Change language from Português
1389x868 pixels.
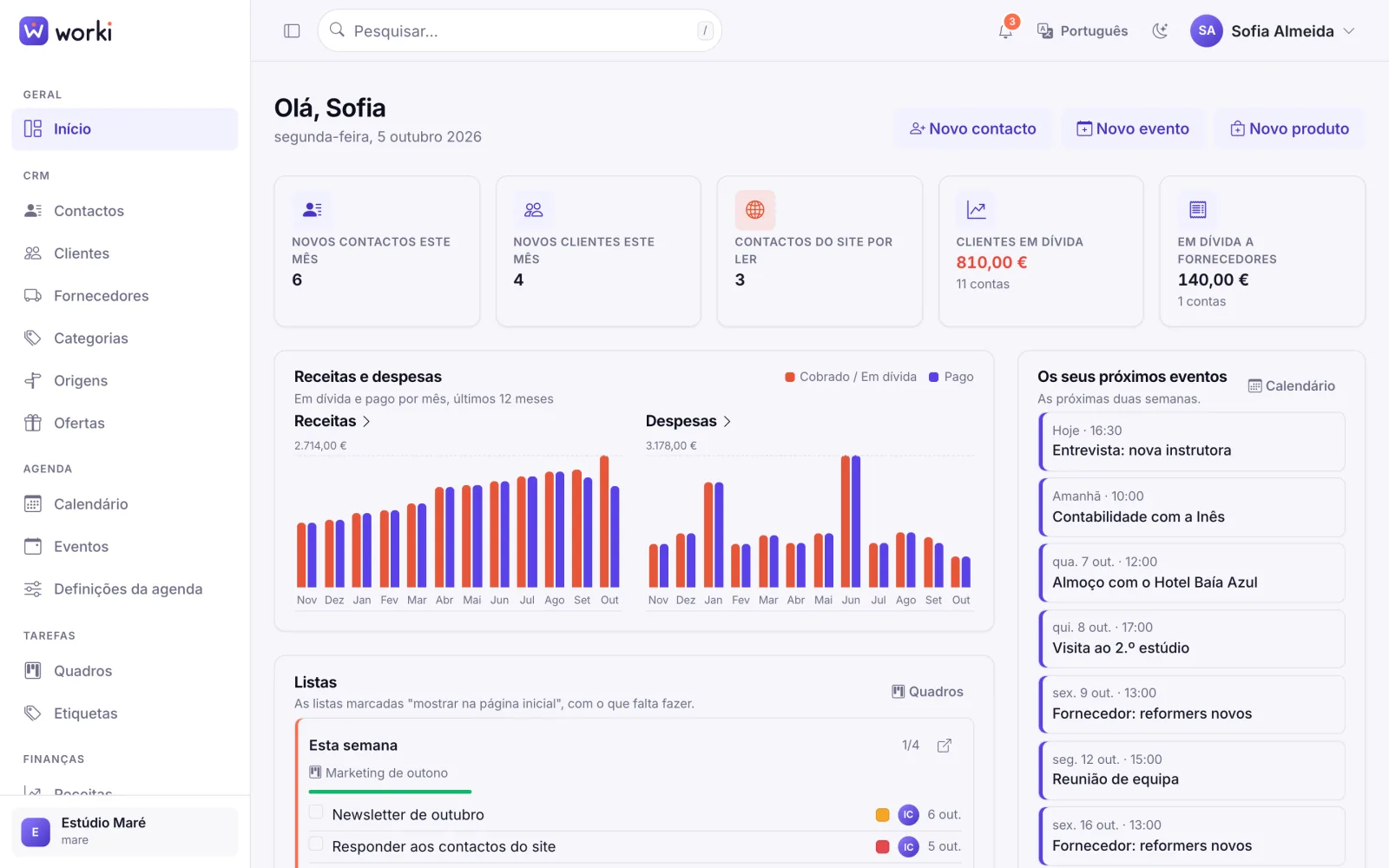pos(1083,31)
